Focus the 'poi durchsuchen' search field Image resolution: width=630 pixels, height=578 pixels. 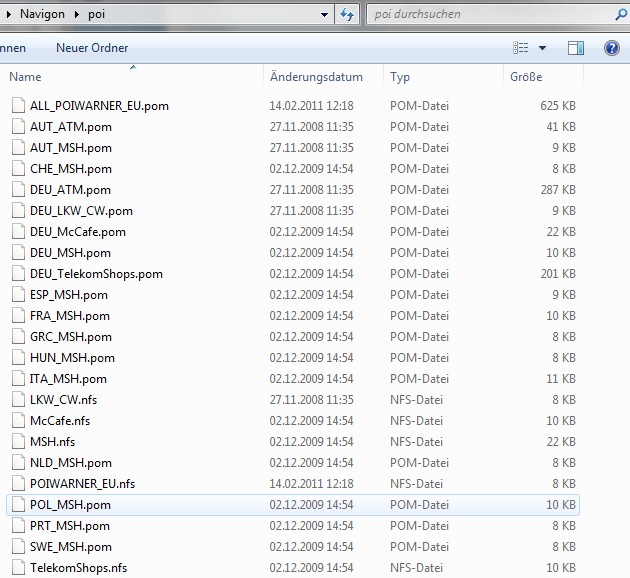[498, 14]
